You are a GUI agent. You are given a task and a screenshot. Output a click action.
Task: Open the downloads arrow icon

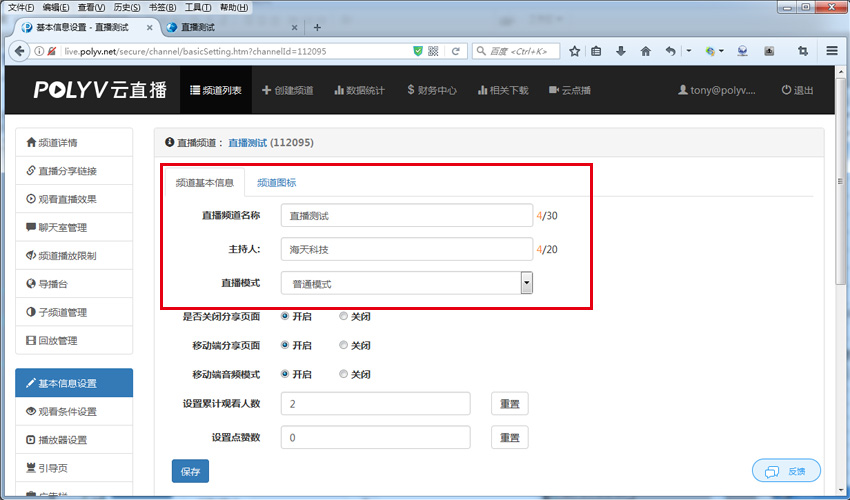coord(621,50)
